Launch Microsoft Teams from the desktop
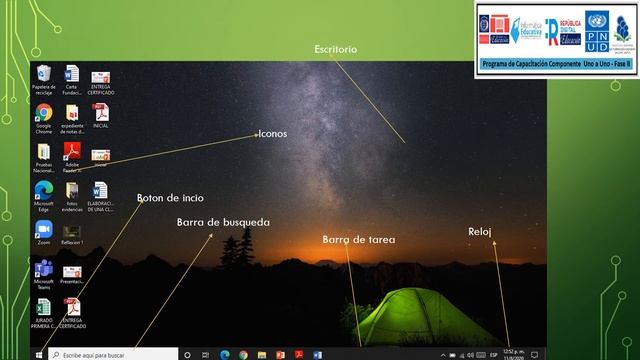 (44, 274)
